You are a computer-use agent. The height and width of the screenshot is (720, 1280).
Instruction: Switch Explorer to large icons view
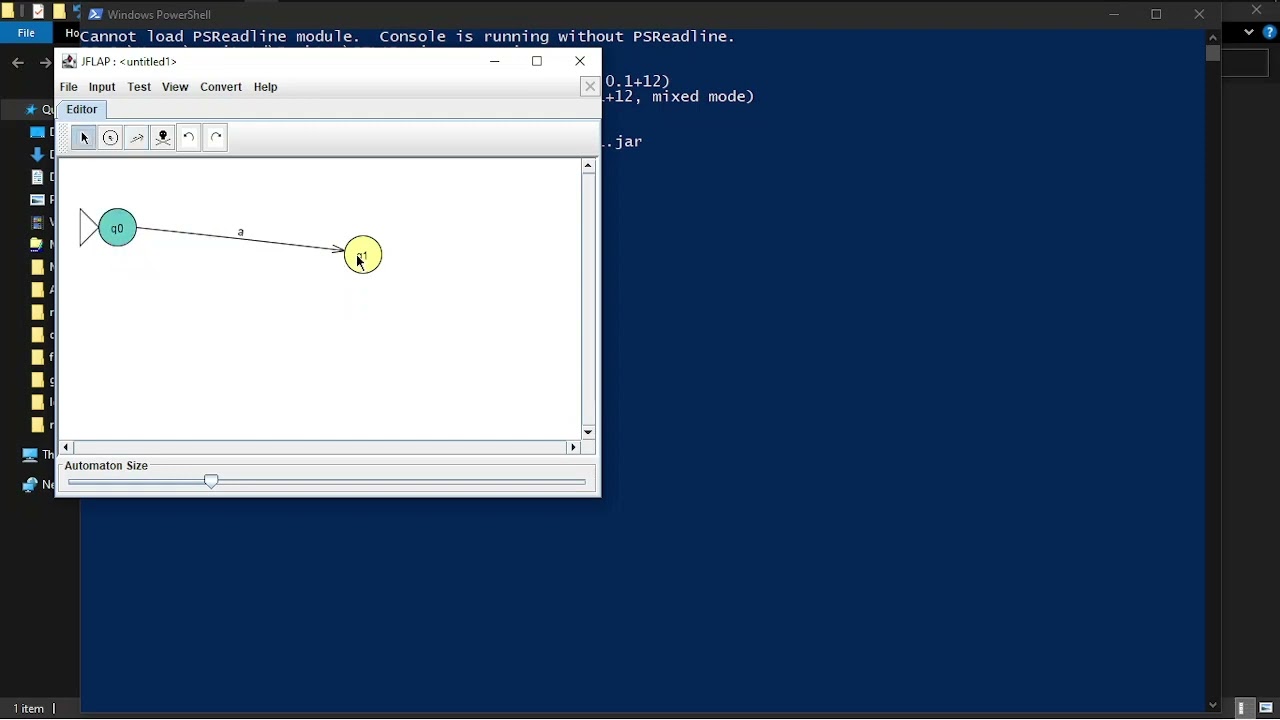point(1266,708)
